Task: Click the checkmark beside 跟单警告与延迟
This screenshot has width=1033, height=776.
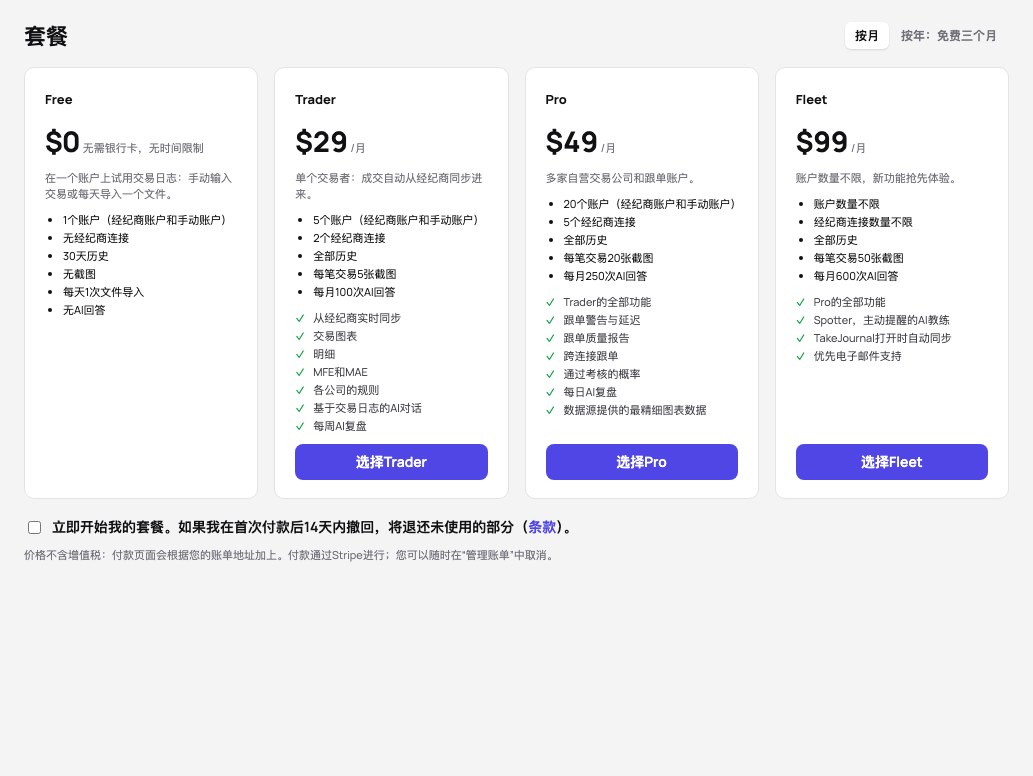Action: (551, 320)
